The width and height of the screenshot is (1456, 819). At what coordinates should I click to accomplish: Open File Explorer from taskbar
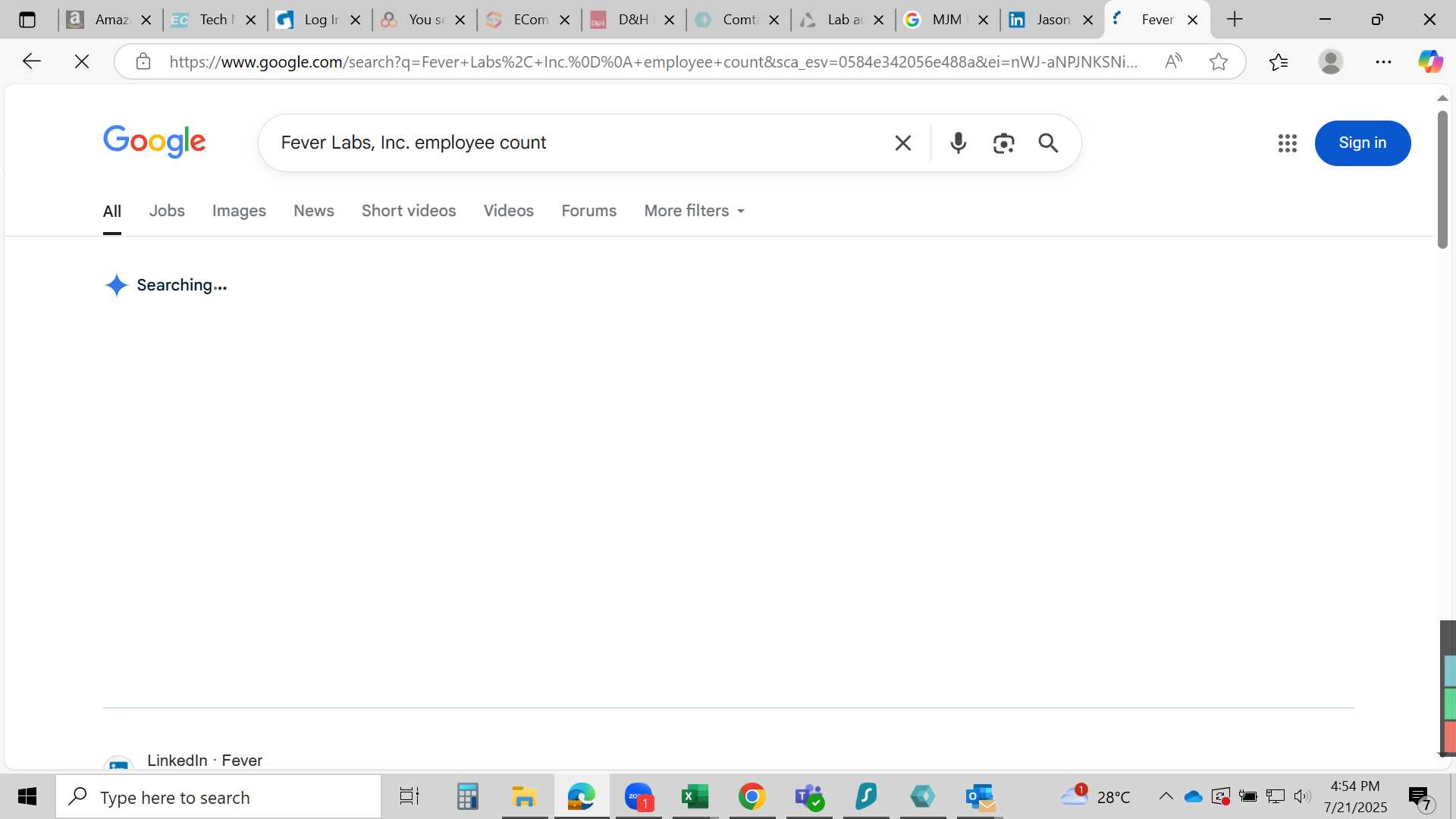[x=524, y=796]
